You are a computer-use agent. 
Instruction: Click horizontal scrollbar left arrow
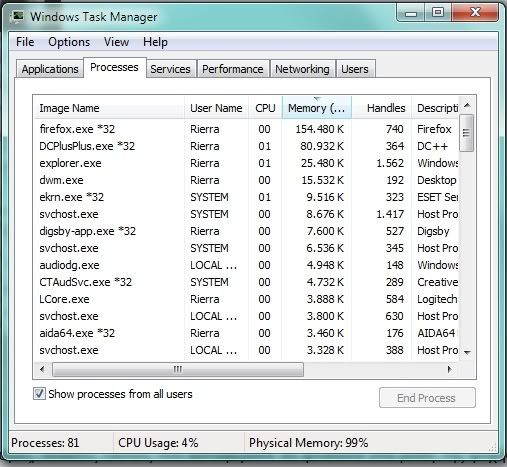tap(42, 369)
